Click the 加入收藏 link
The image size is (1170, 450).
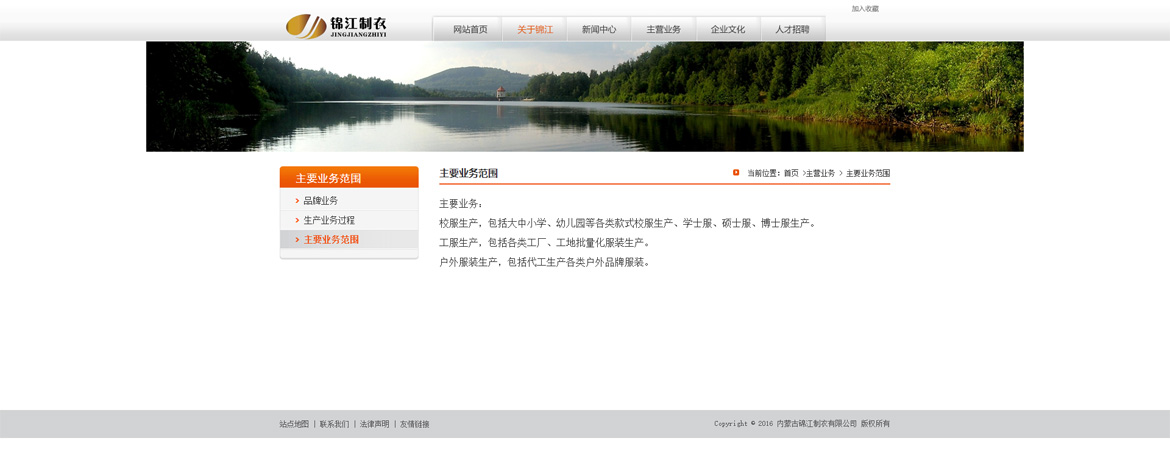pos(865,9)
